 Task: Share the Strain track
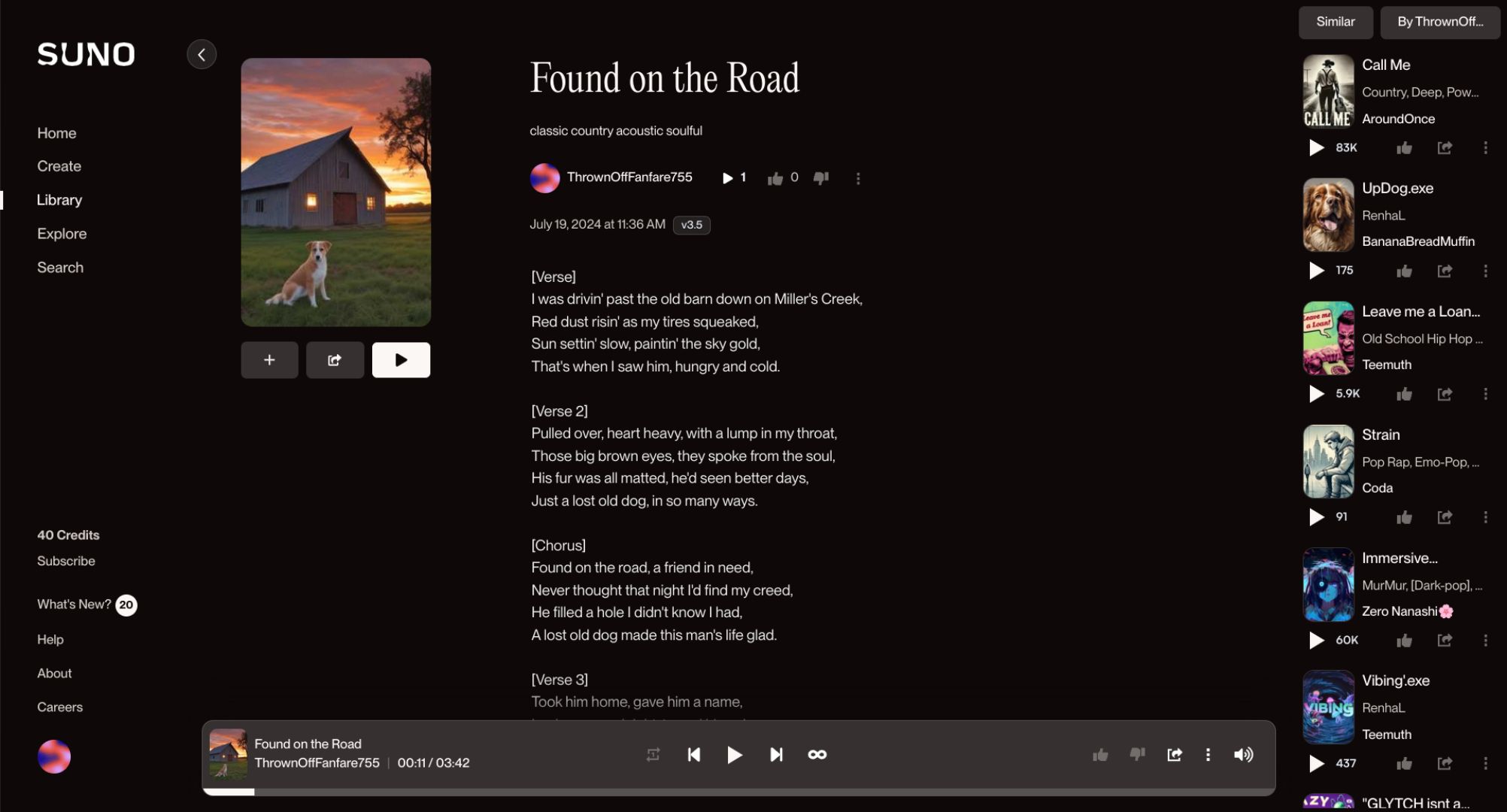[x=1445, y=518]
